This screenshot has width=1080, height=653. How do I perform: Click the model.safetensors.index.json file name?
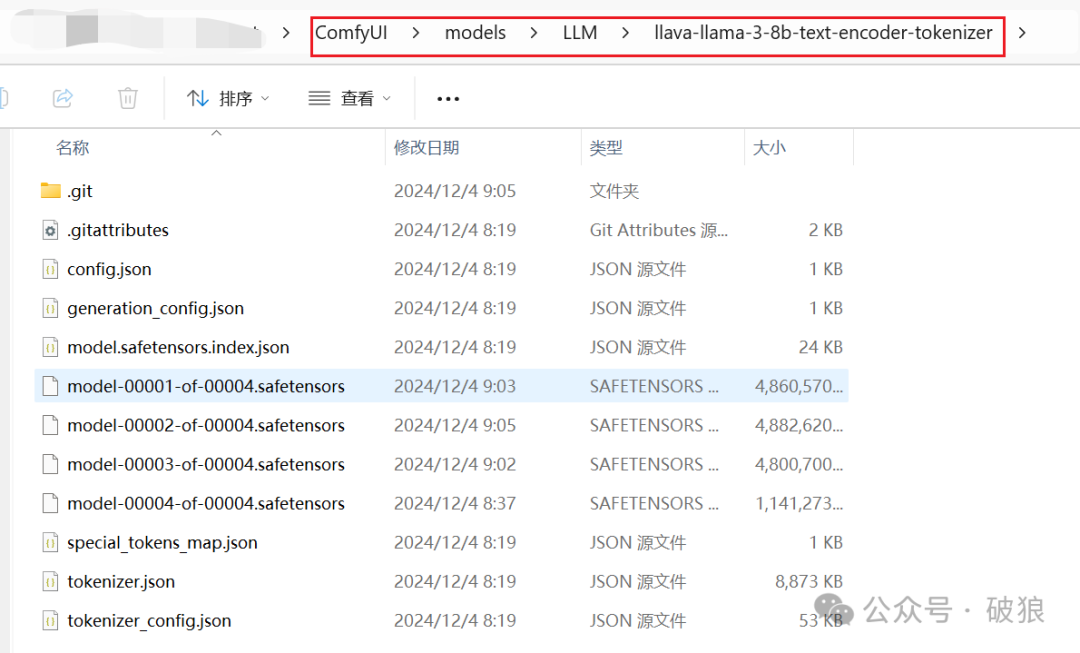click(178, 347)
